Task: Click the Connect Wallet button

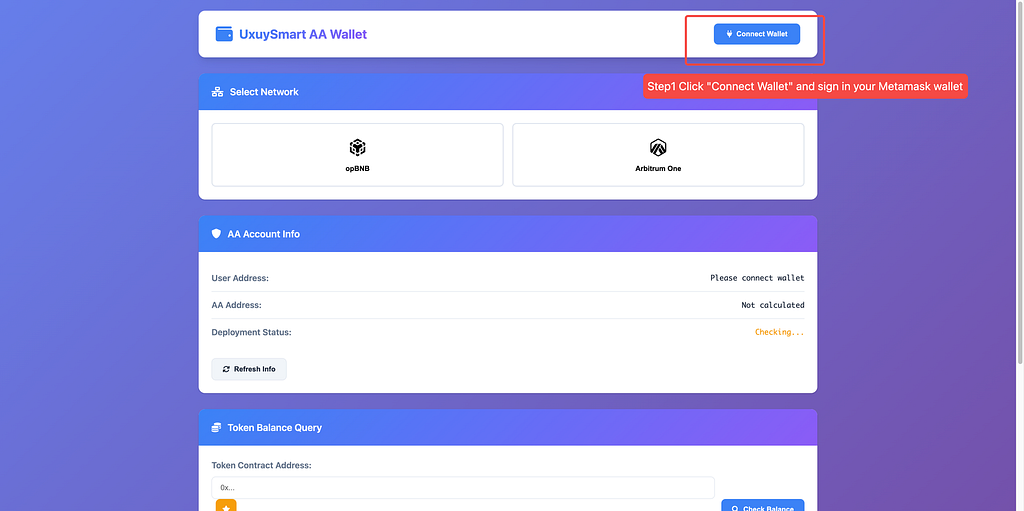Action: pos(756,34)
